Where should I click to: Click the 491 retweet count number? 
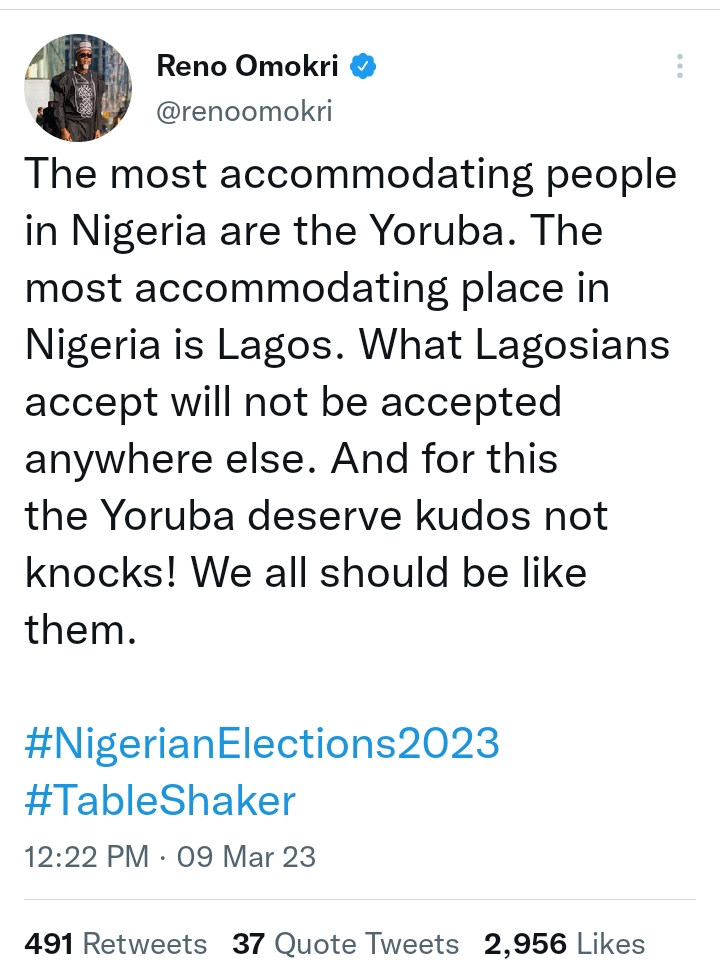click(49, 943)
